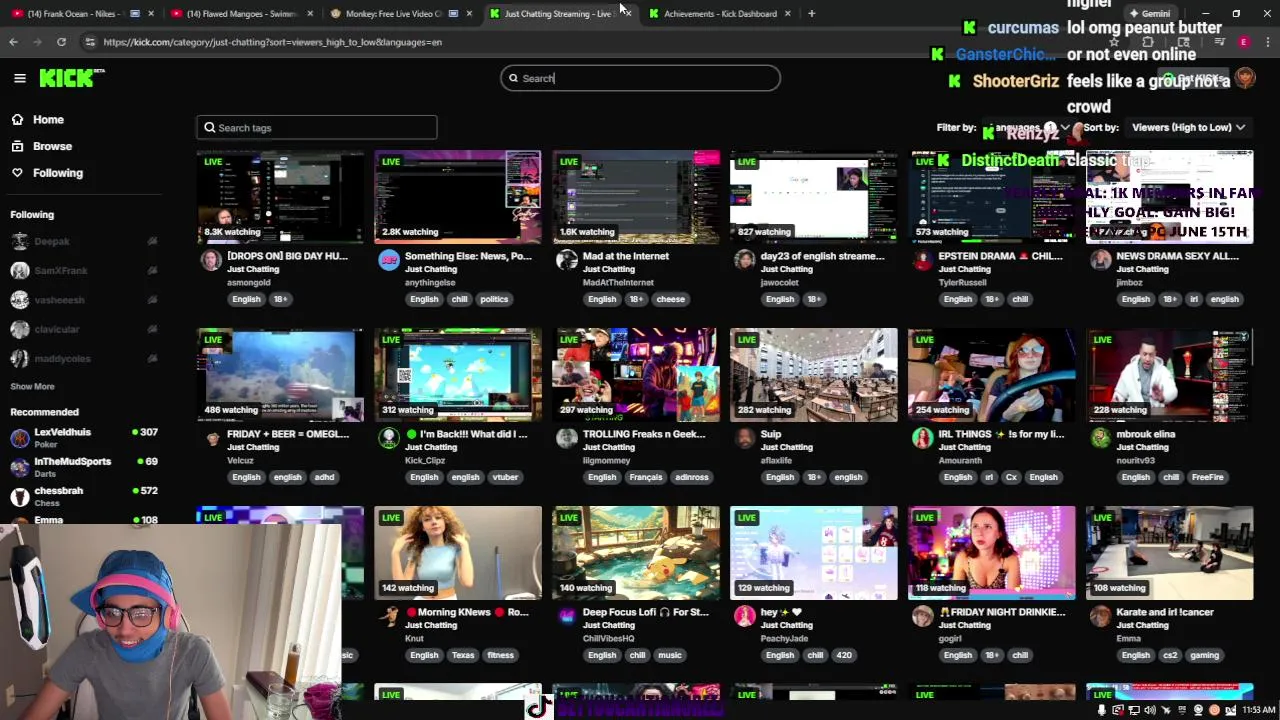Screen dimensions: 1280x720
Task: Click LexVeldhuis avatar in Recommended
Action: (x=20, y=437)
